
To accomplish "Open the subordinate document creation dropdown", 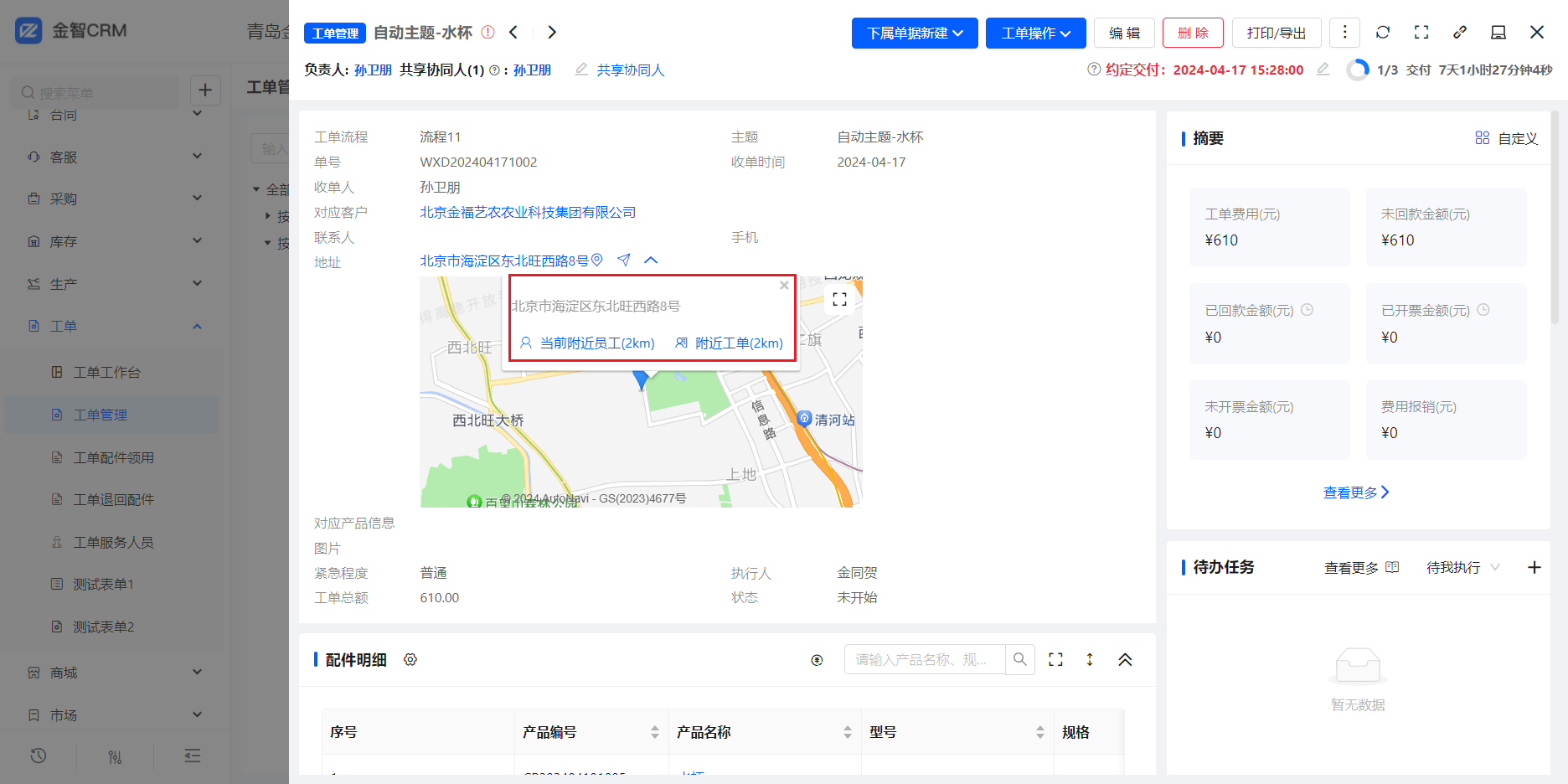I will pyautogui.click(x=915, y=33).
